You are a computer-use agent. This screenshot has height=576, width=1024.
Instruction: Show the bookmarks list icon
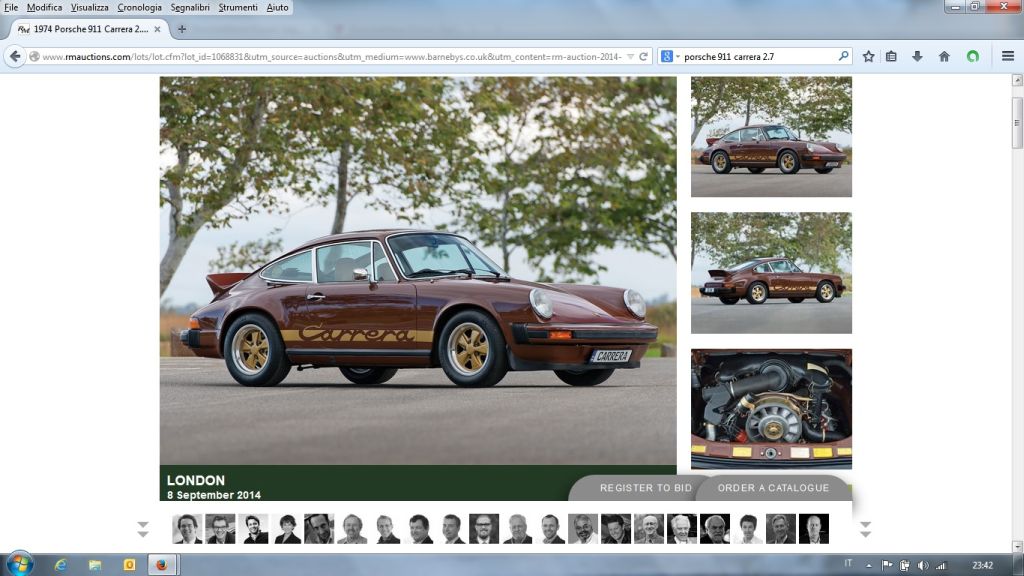891,57
